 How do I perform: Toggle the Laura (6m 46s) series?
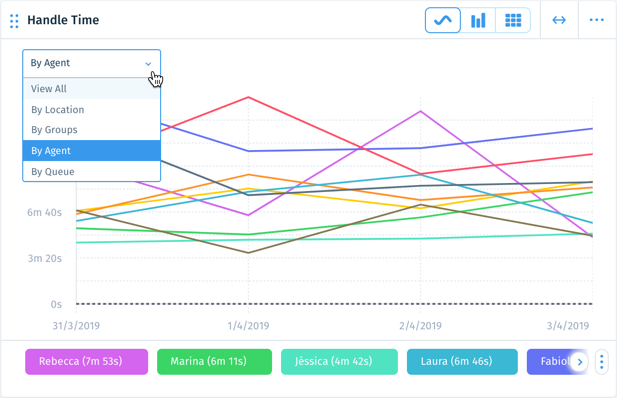pos(462,361)
